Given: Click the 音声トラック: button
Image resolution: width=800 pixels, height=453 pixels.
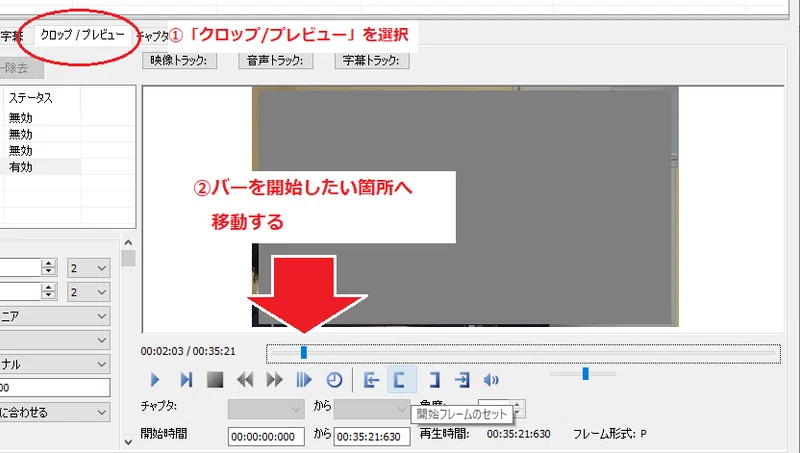Looking at the screenshot, I should point(276,60).
